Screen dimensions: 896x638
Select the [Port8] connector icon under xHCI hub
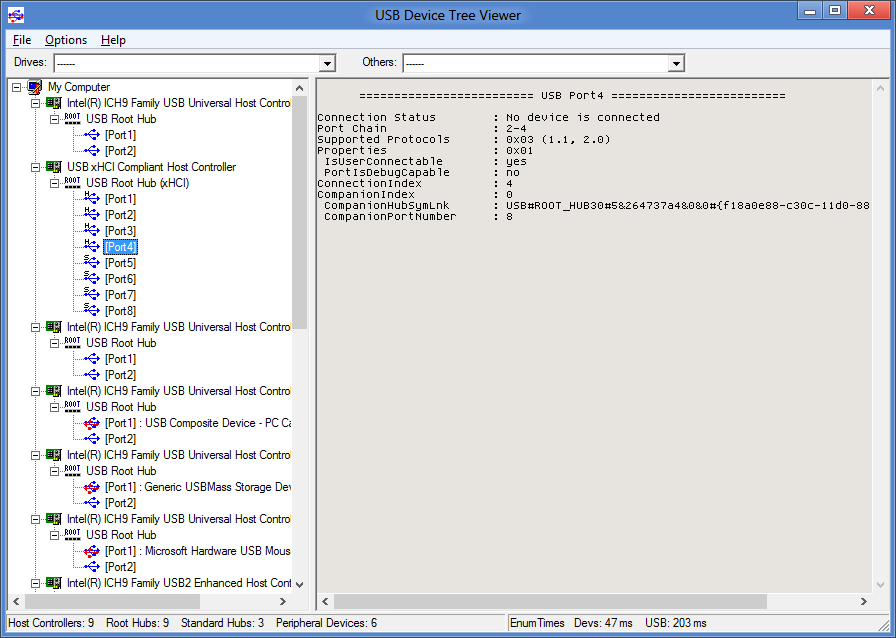pyautogui.click(x=90, y=310)
